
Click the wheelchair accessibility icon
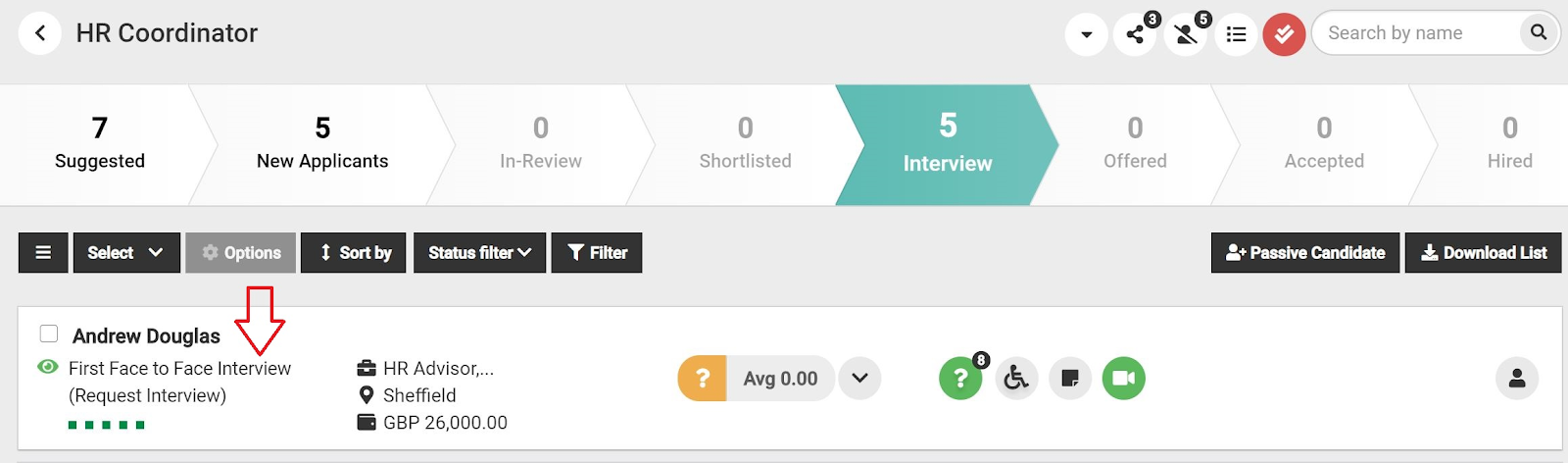tap(1016, 379)
